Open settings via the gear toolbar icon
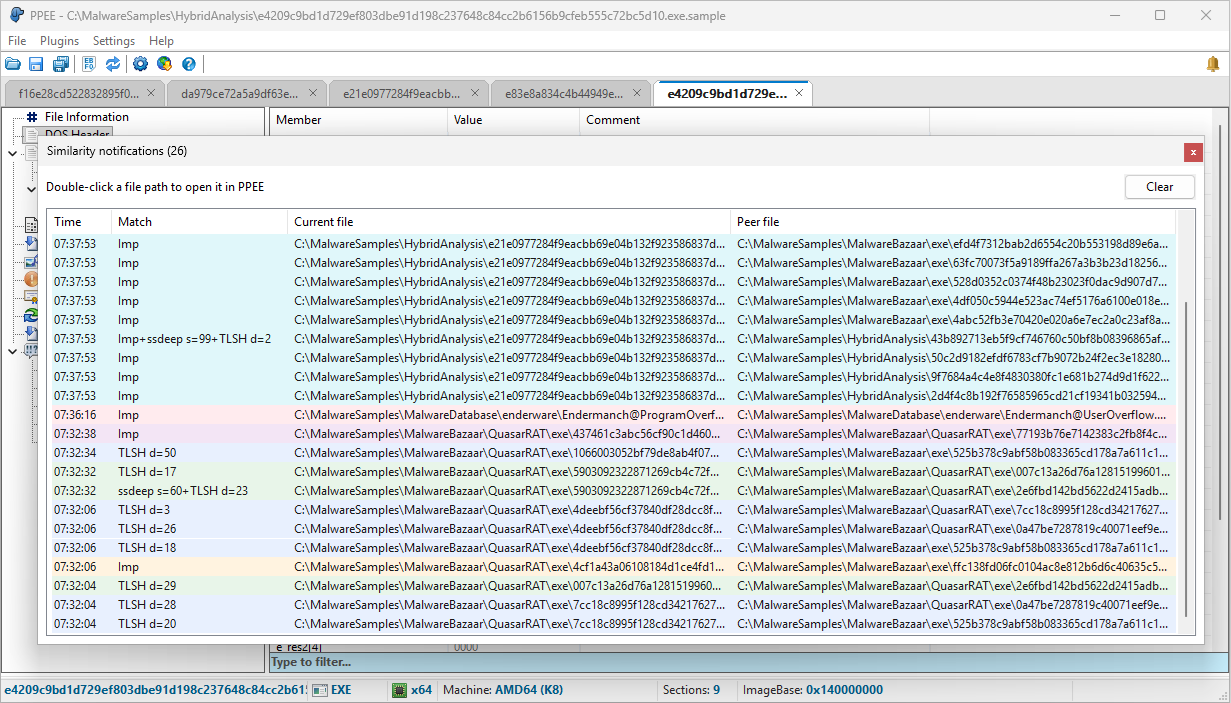 pos(140,64)
